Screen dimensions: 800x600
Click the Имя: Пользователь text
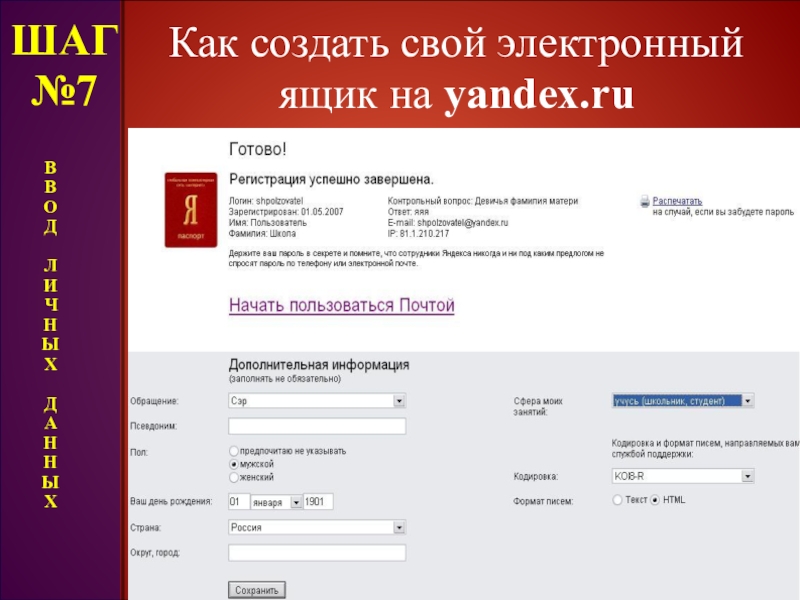click(268, 223)
